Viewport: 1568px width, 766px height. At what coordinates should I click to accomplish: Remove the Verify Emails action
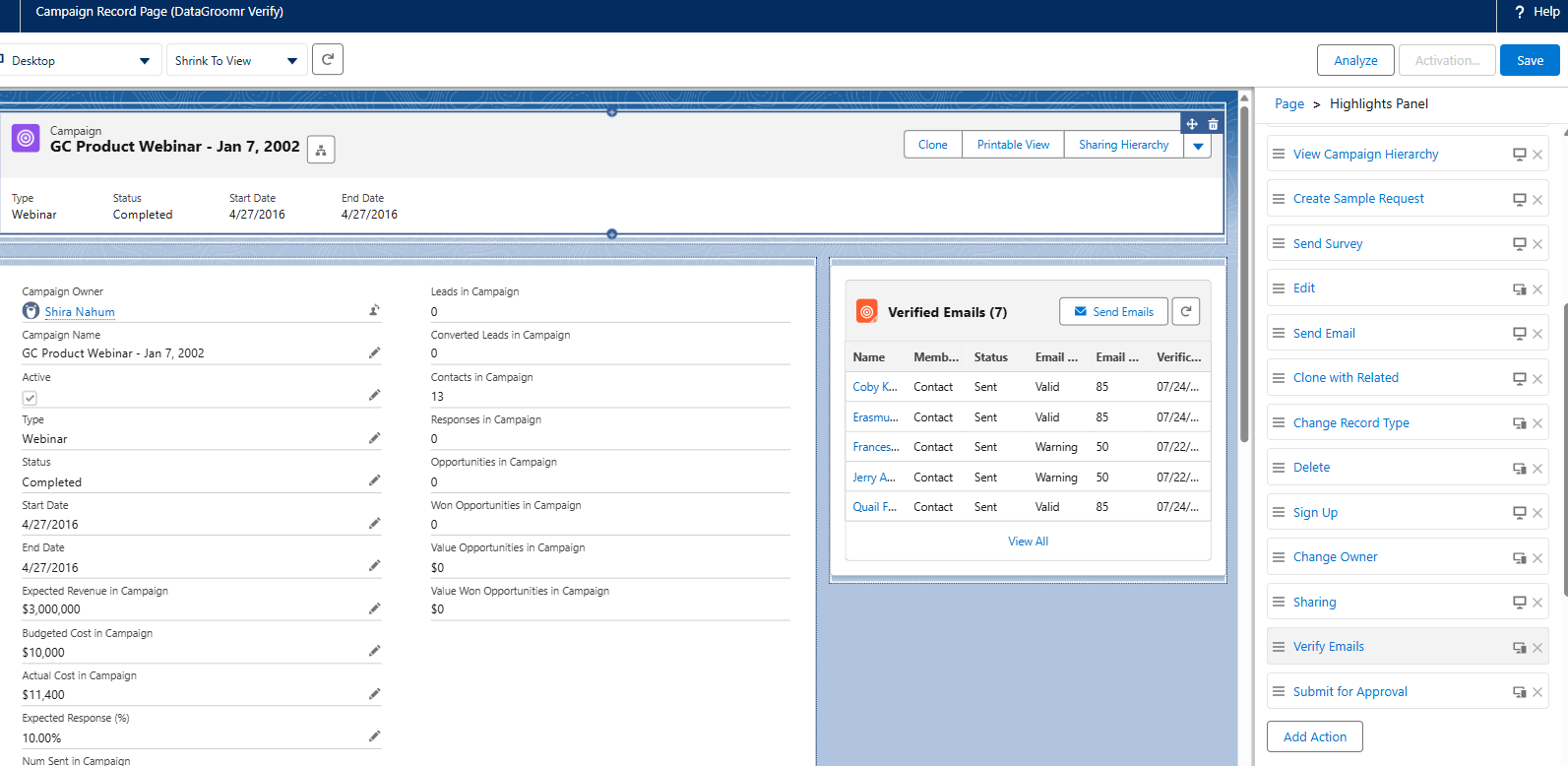(1537, 648)
